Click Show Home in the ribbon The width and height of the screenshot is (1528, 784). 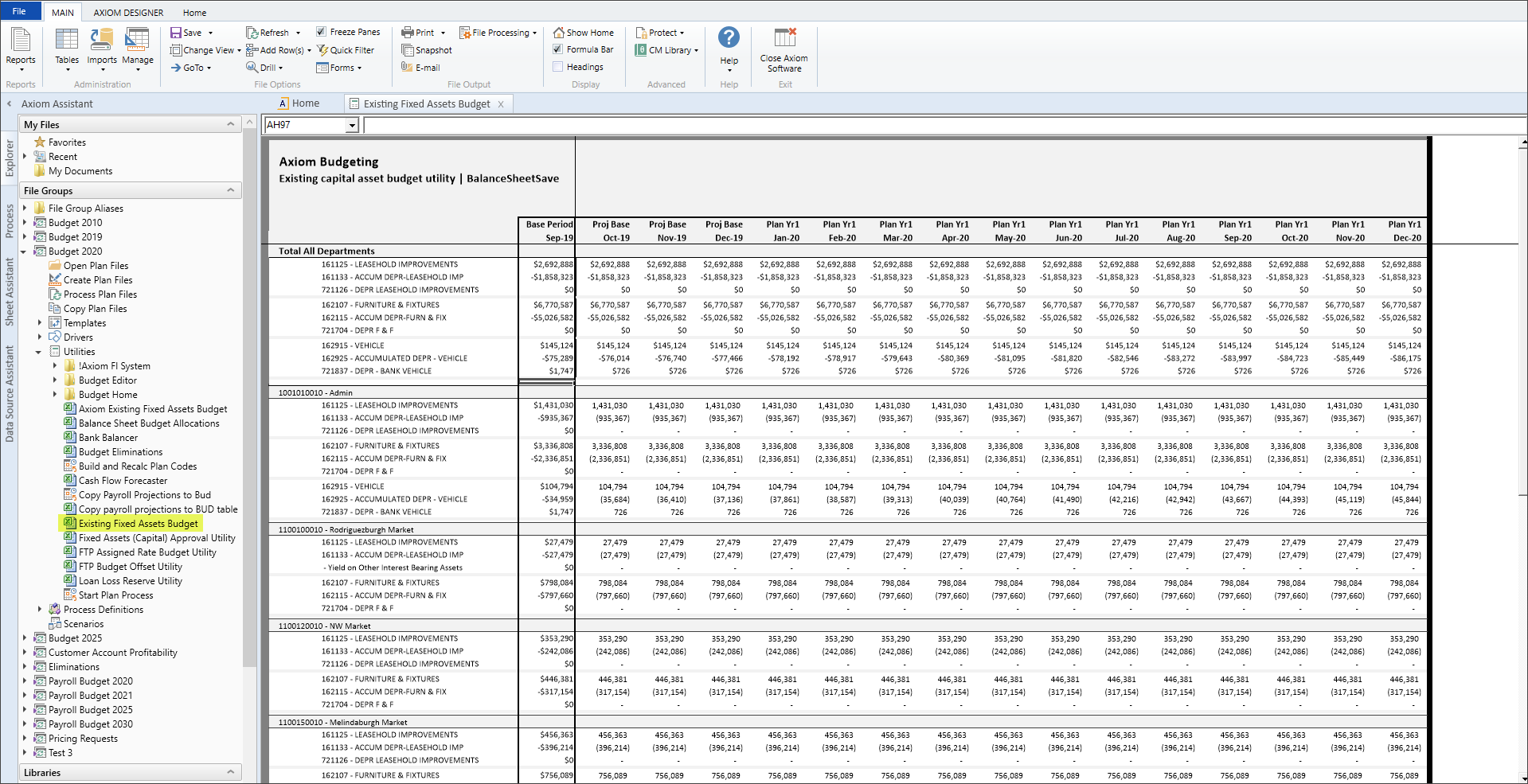(584, 33)
